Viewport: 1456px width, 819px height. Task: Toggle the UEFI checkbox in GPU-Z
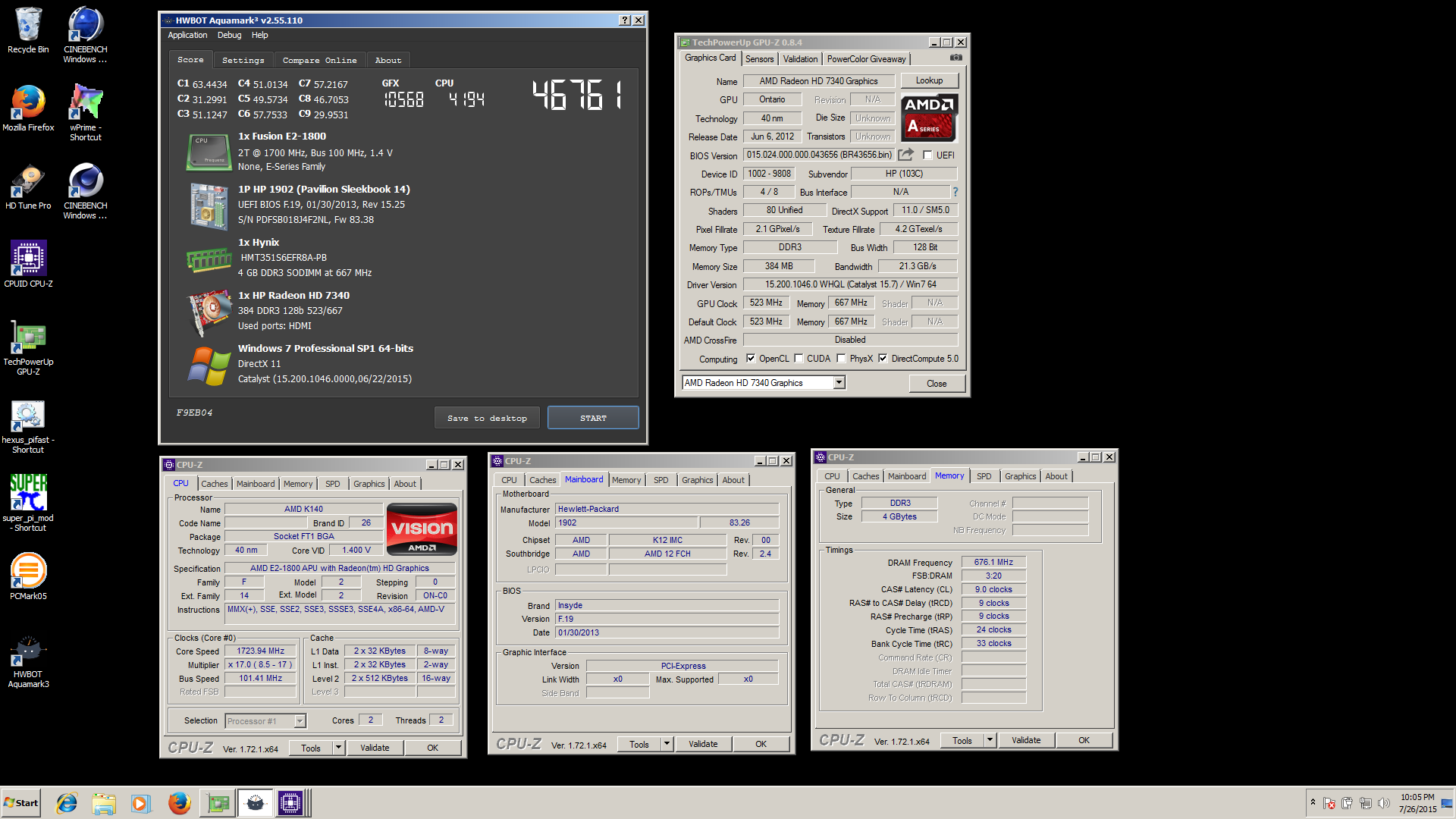click(927, 155)
